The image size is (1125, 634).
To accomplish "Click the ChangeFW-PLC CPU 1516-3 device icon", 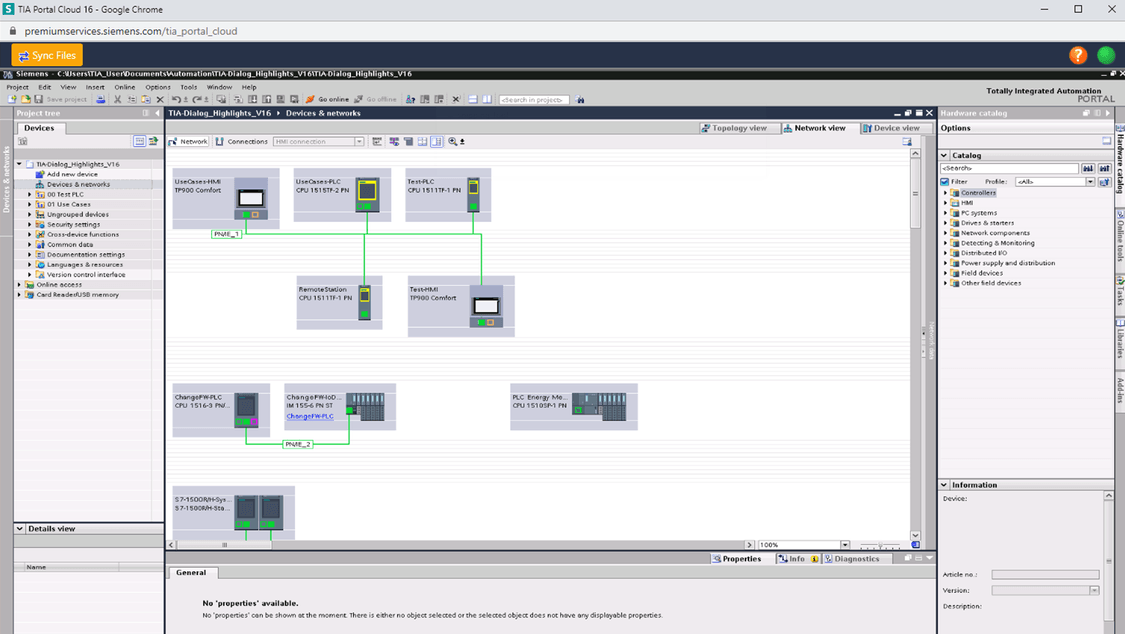I will click(246, 410).
